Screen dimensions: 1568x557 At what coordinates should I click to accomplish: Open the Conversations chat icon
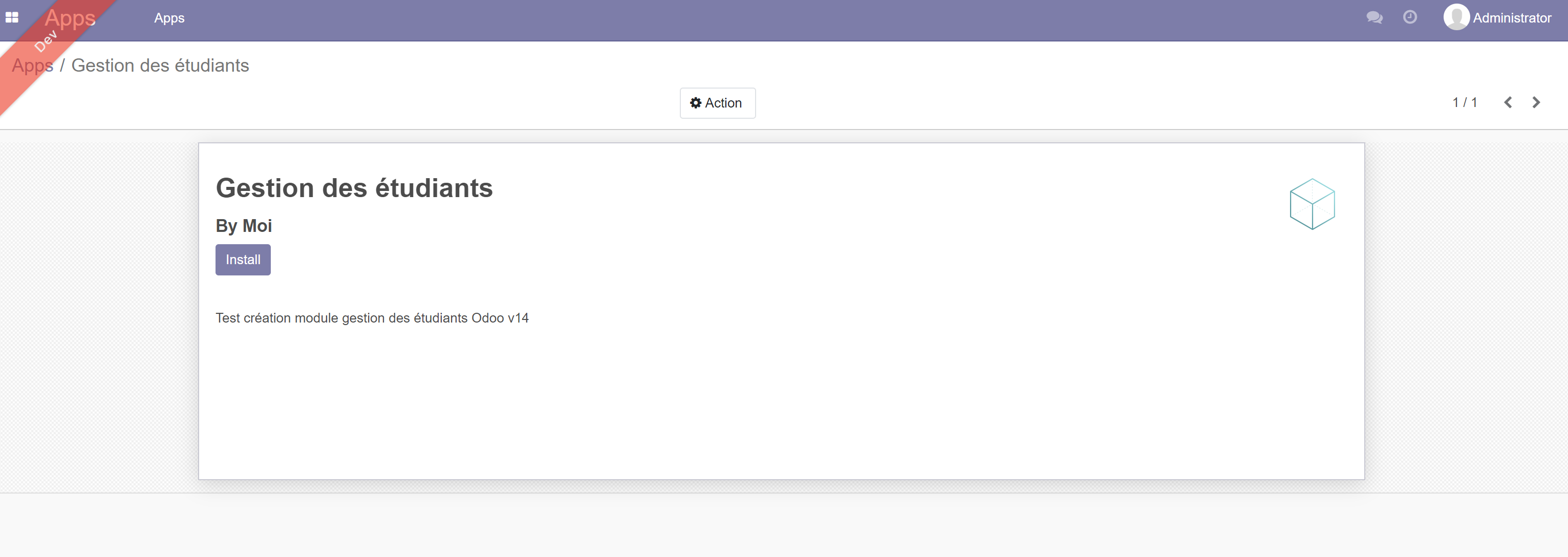click(1374, 17)
